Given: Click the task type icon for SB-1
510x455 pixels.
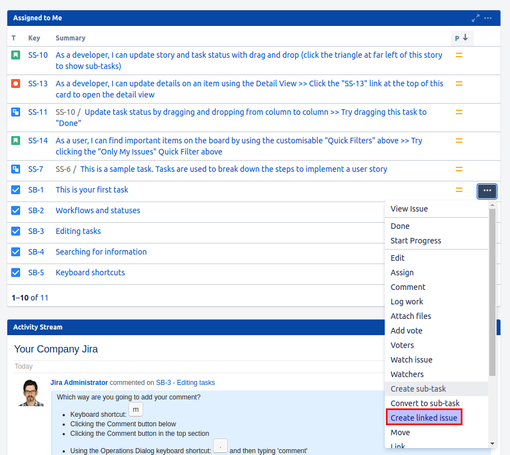Looking at the screenshot, I should coord(16,190).
